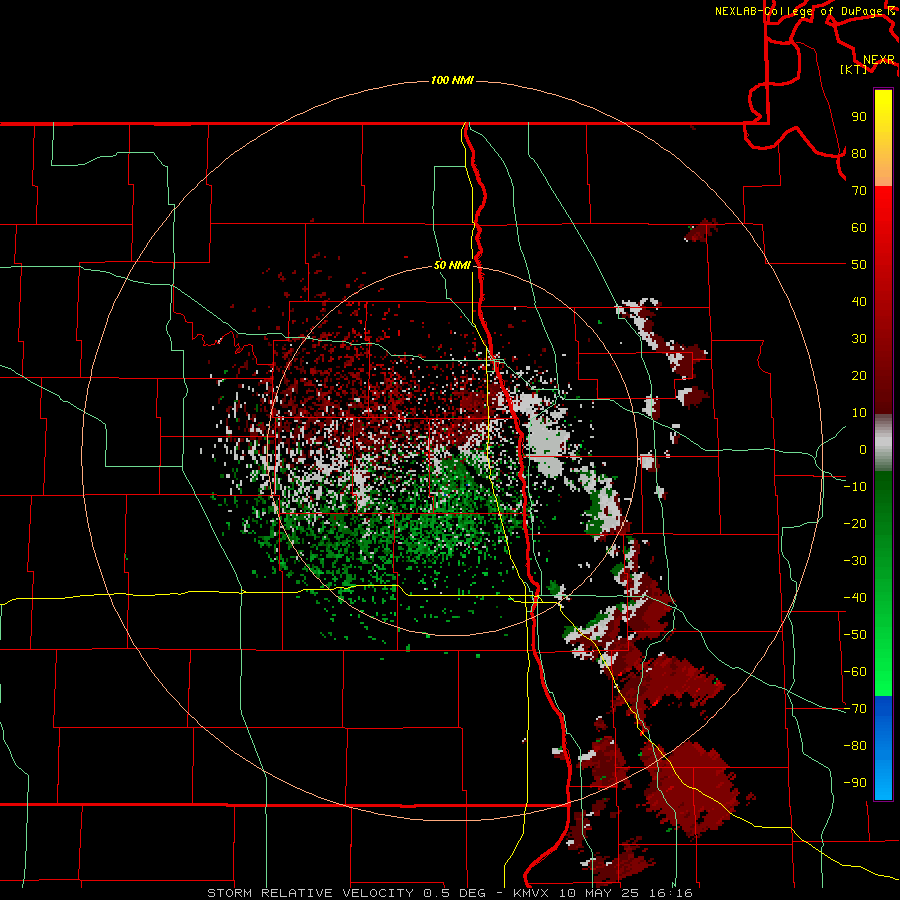Select the 10 value on velocity scale
Viewport: 900px width, 900px height.
(x=859, y=413)
